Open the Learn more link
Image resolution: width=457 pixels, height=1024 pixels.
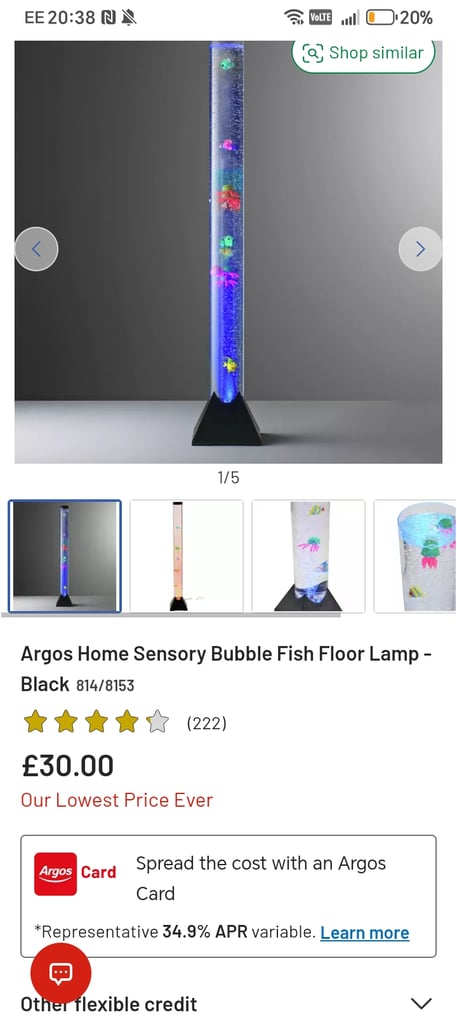coord(364,933)
